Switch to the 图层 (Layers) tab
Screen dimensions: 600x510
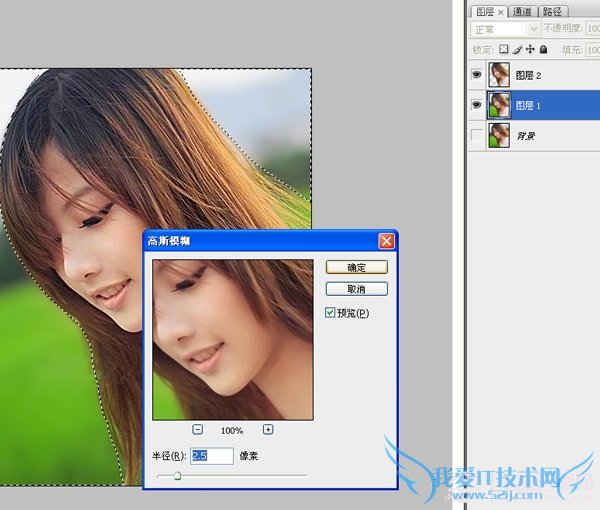tap(485, 12)
